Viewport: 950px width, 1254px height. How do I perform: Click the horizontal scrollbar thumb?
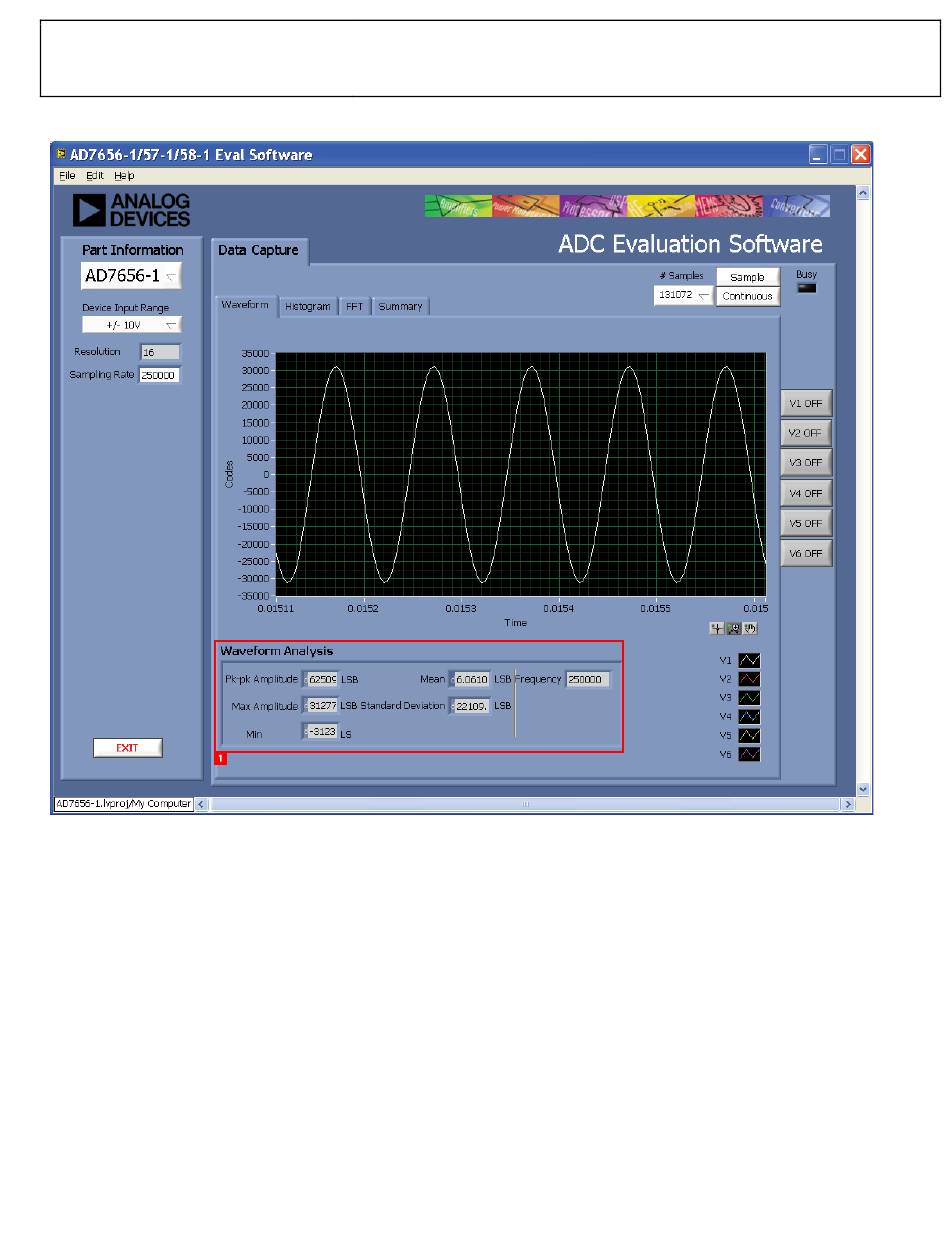click(x=525, y=804)
